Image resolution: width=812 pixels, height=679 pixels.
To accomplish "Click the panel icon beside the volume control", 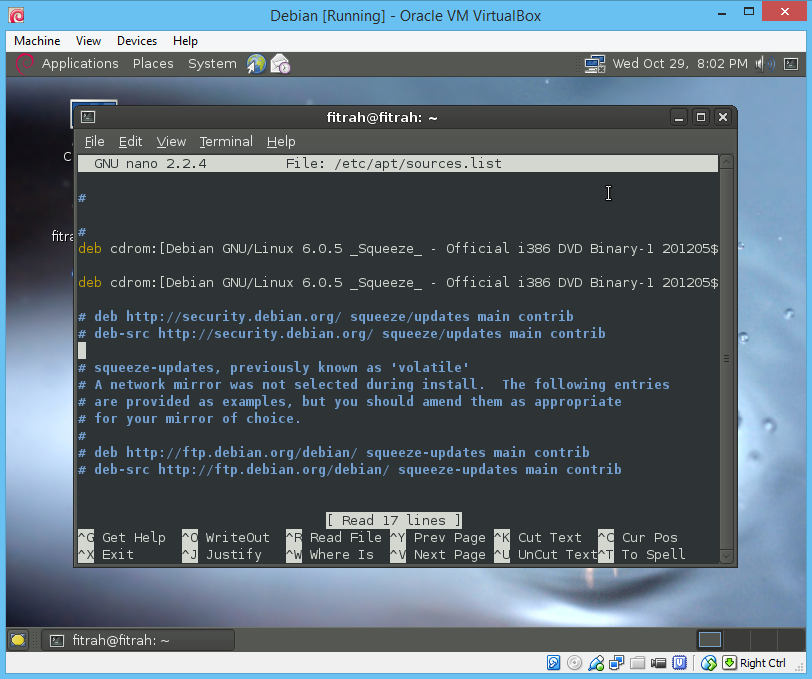I will pyautogui.click(x=791, y=64).
